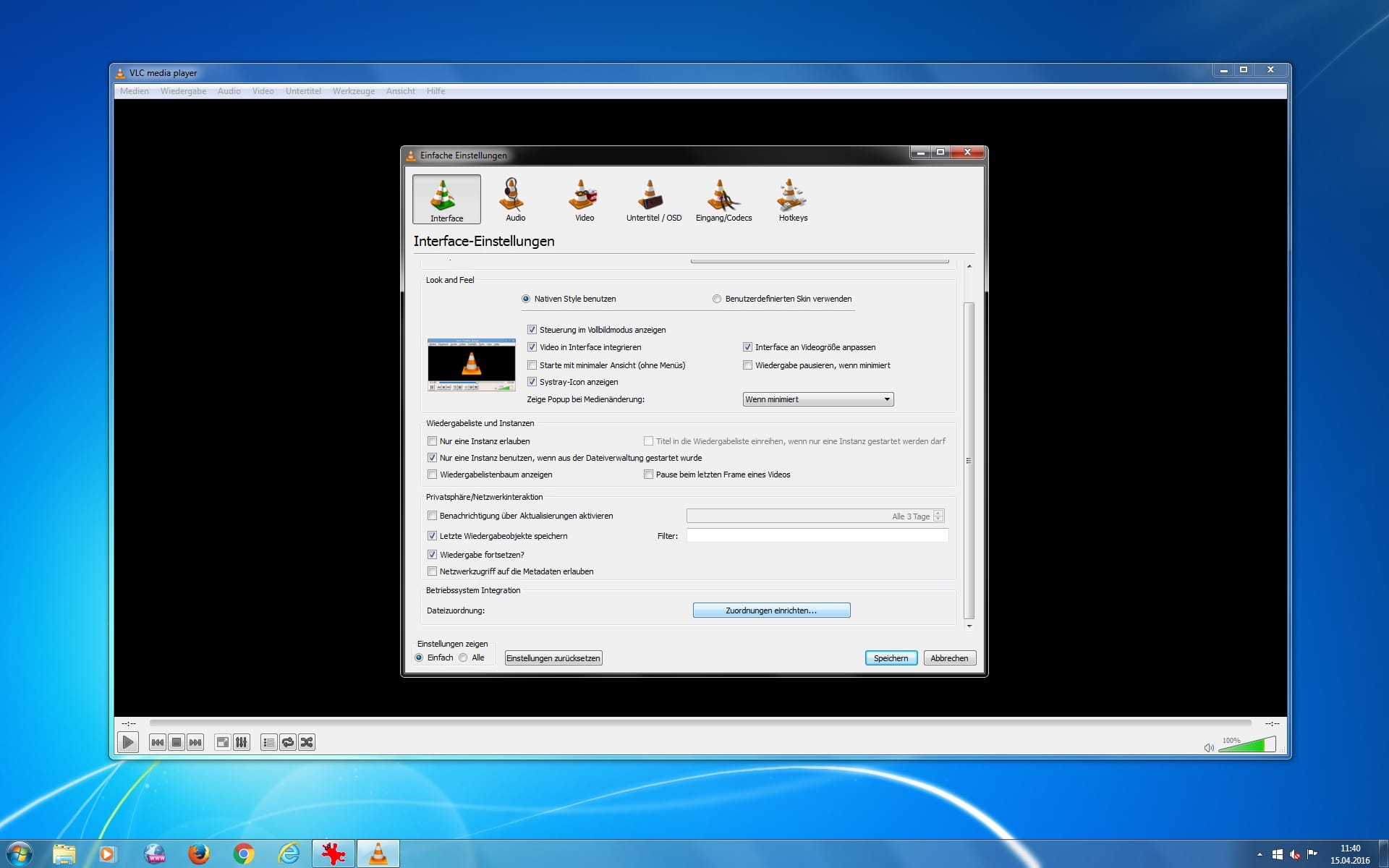This screenshot has width=1389, height=868.
Task: Launch Internet Explorer from the taskbar
Action: (289, 854)
